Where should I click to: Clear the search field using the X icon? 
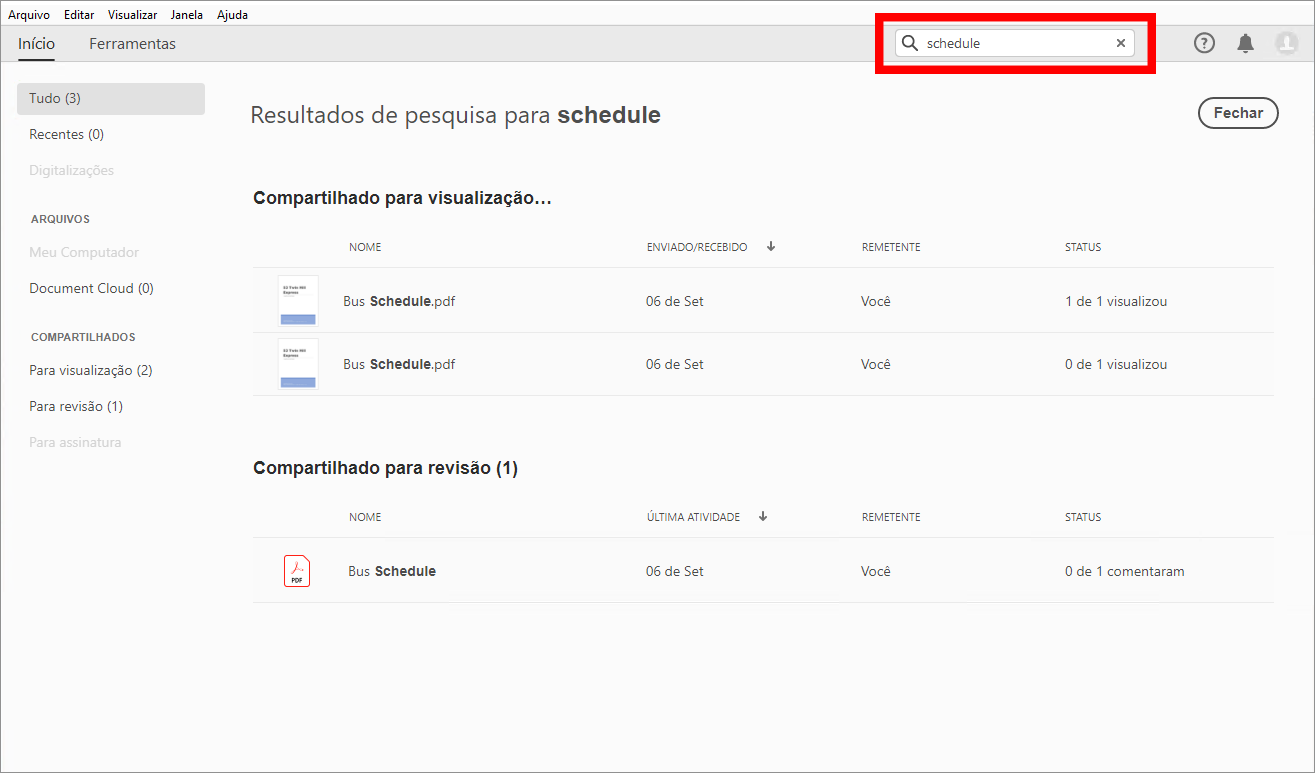[x=1121, y=43]
